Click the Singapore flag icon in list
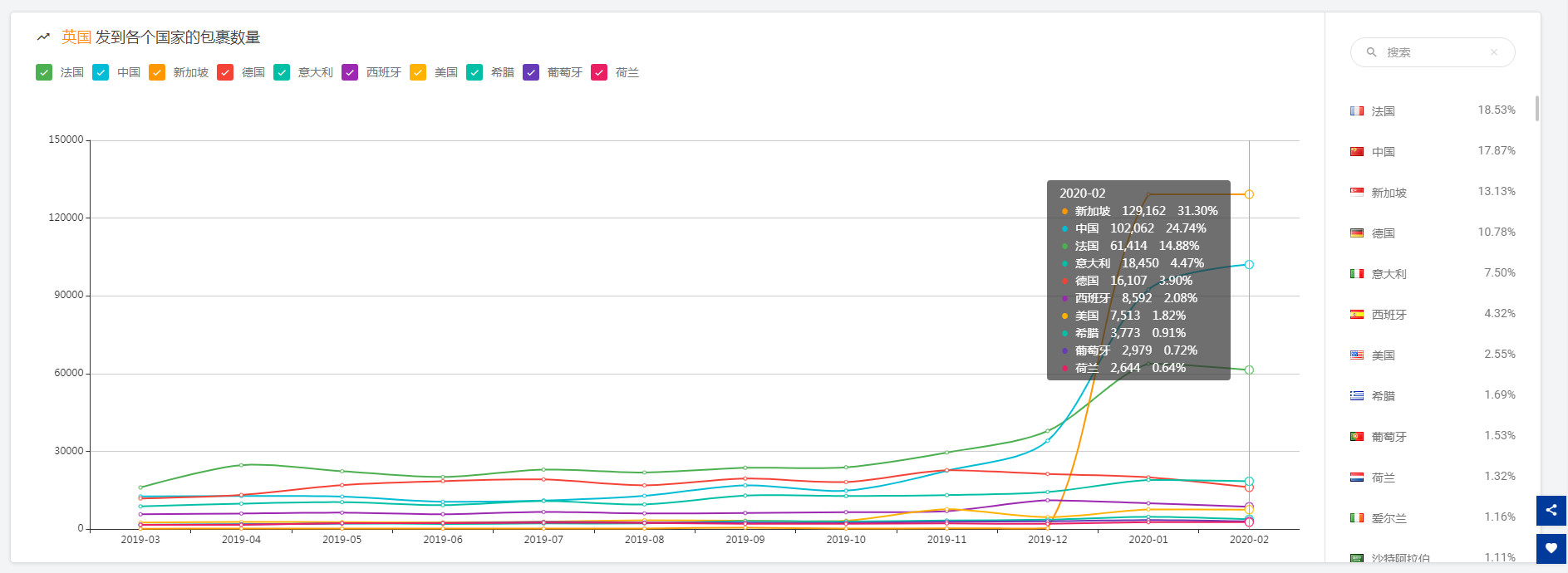The height and width of the screenshot is (573, 1568). tap(1357, 193)
